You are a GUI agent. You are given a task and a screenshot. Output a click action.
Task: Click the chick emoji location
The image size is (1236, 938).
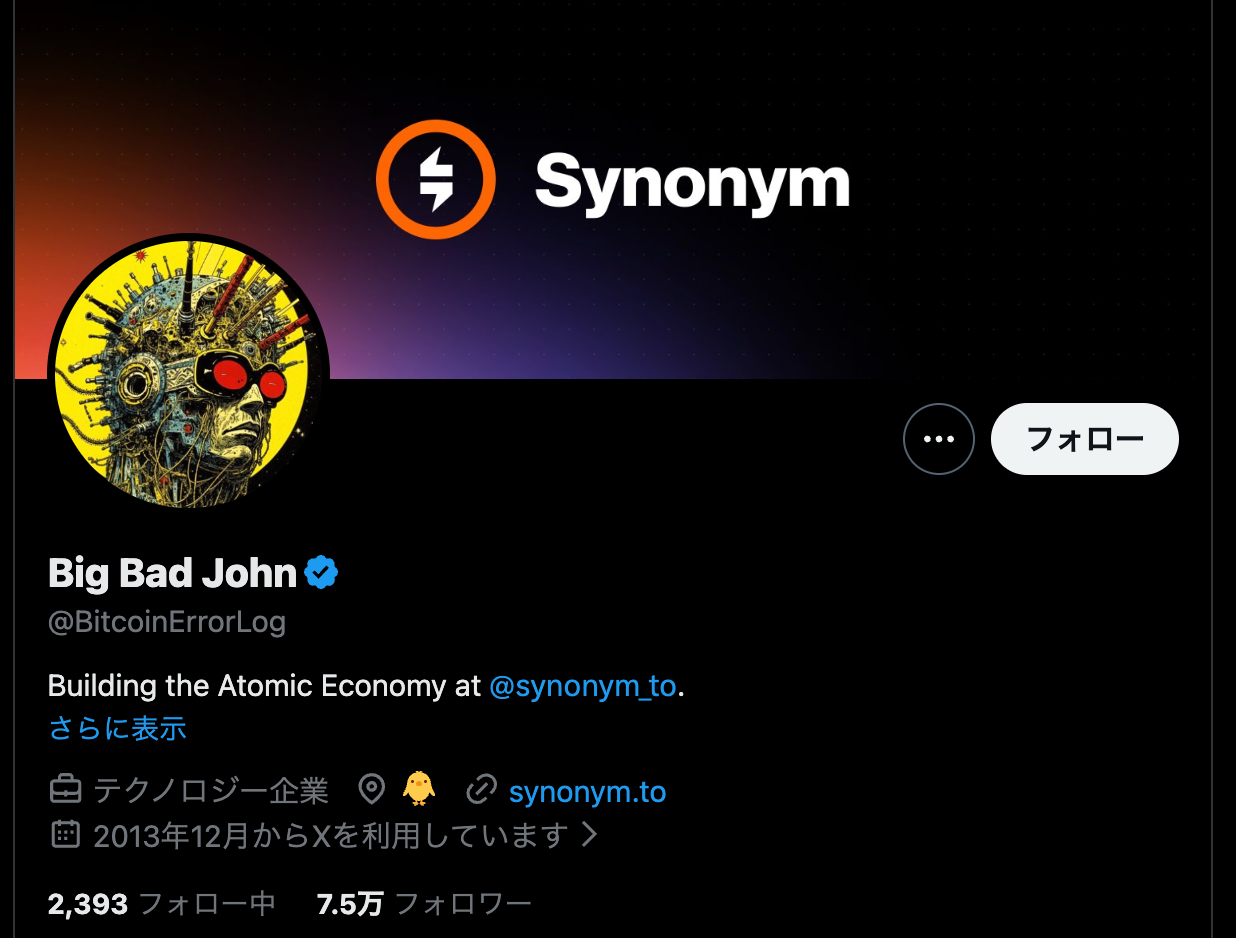(419, 789)
